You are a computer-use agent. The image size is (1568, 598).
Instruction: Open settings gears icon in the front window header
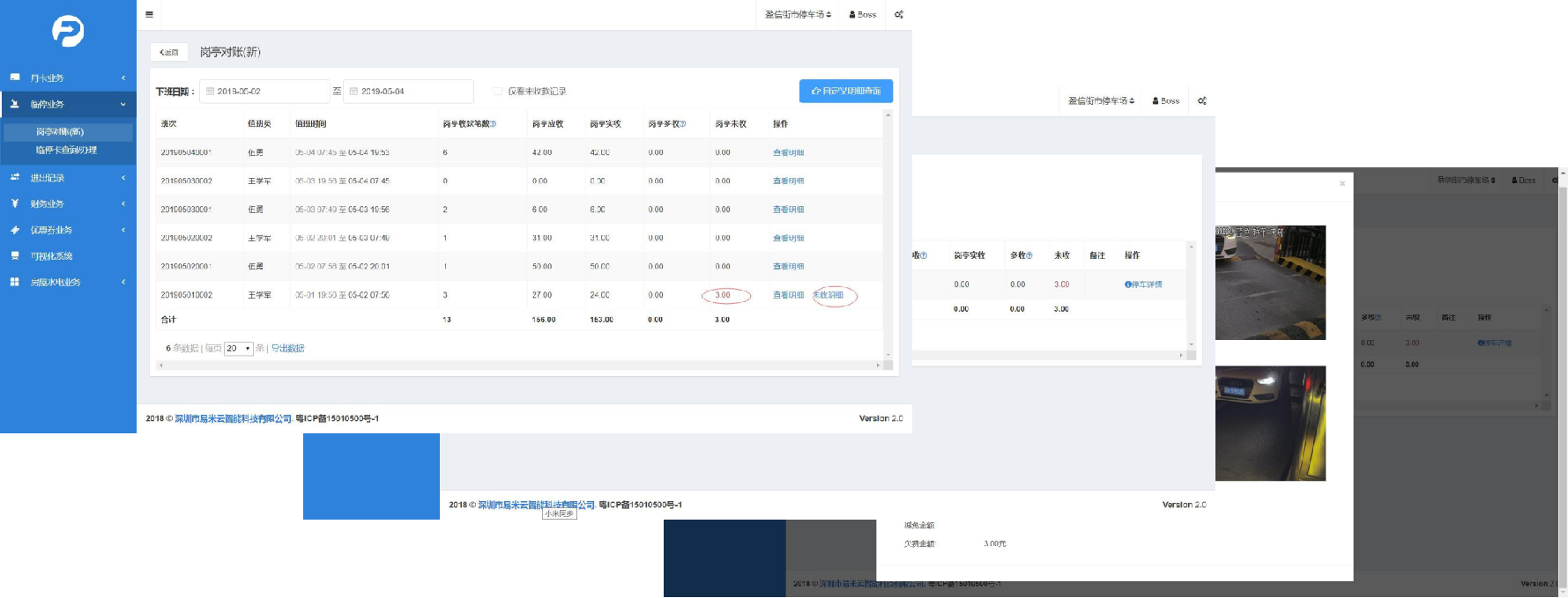pyautogui.click(x=899, y=14)
